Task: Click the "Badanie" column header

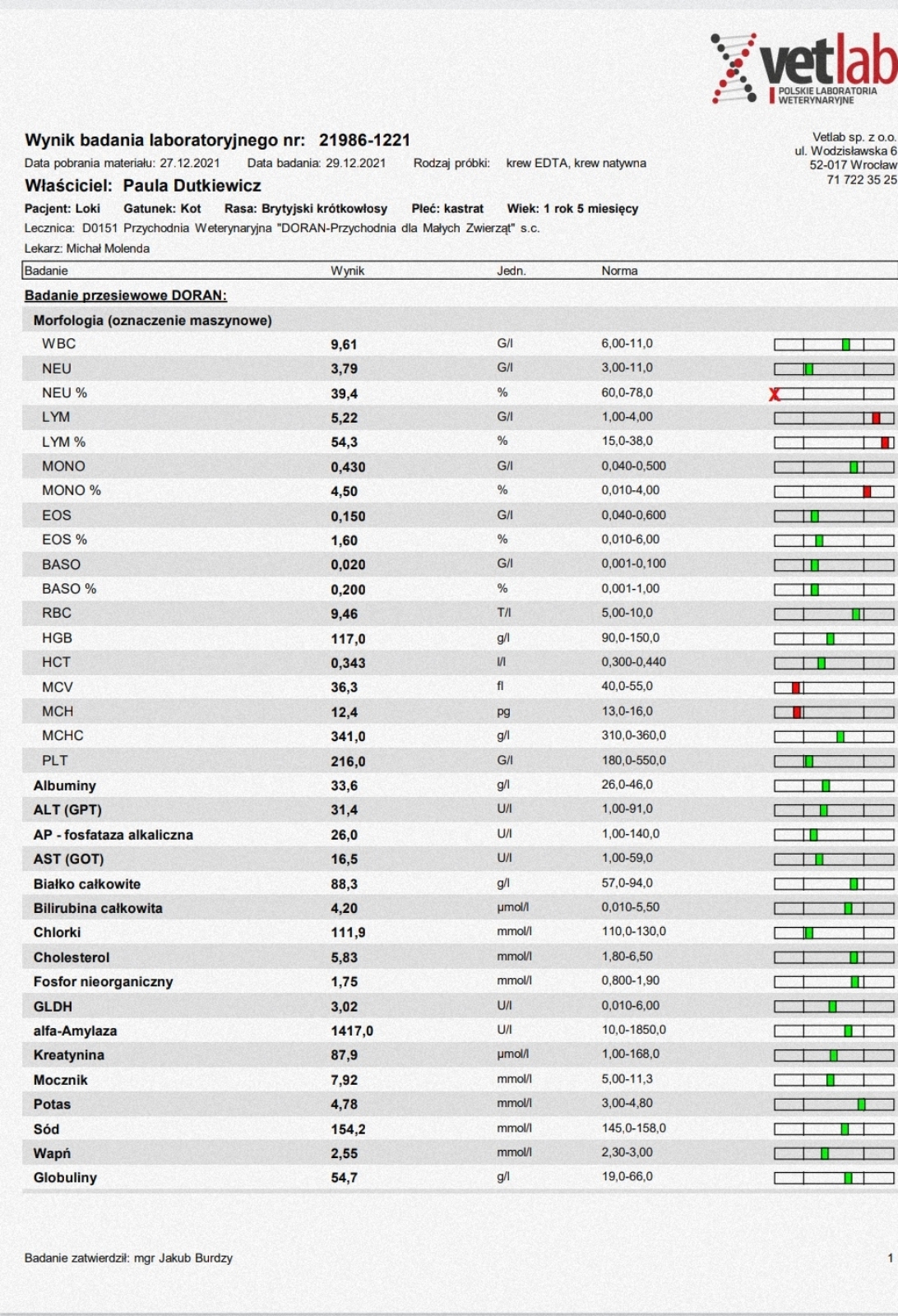Action: (46, 271)
